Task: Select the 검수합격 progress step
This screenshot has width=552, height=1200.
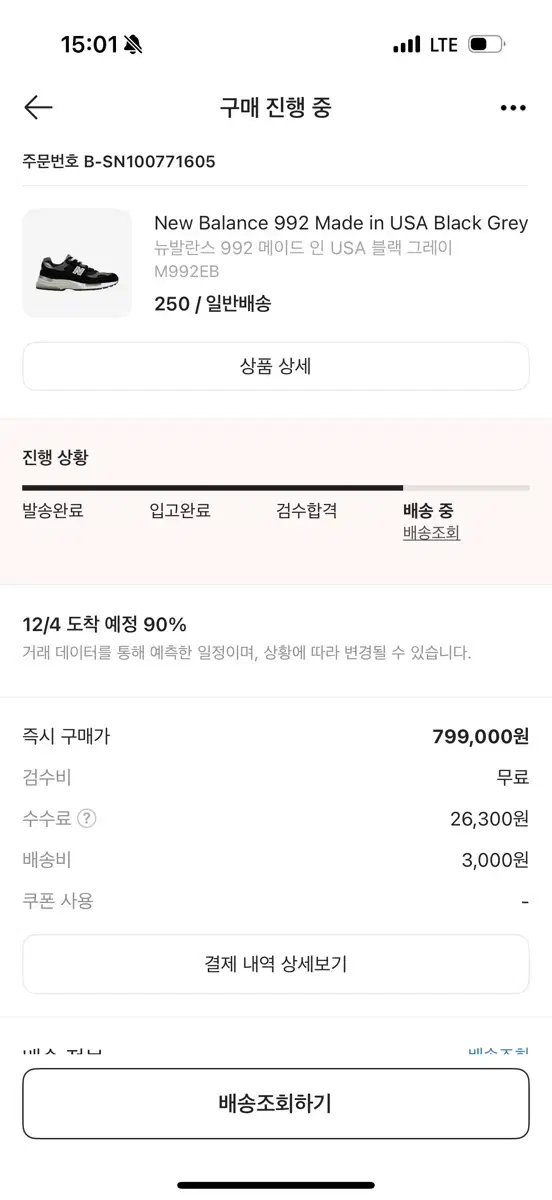Action: 307,511
